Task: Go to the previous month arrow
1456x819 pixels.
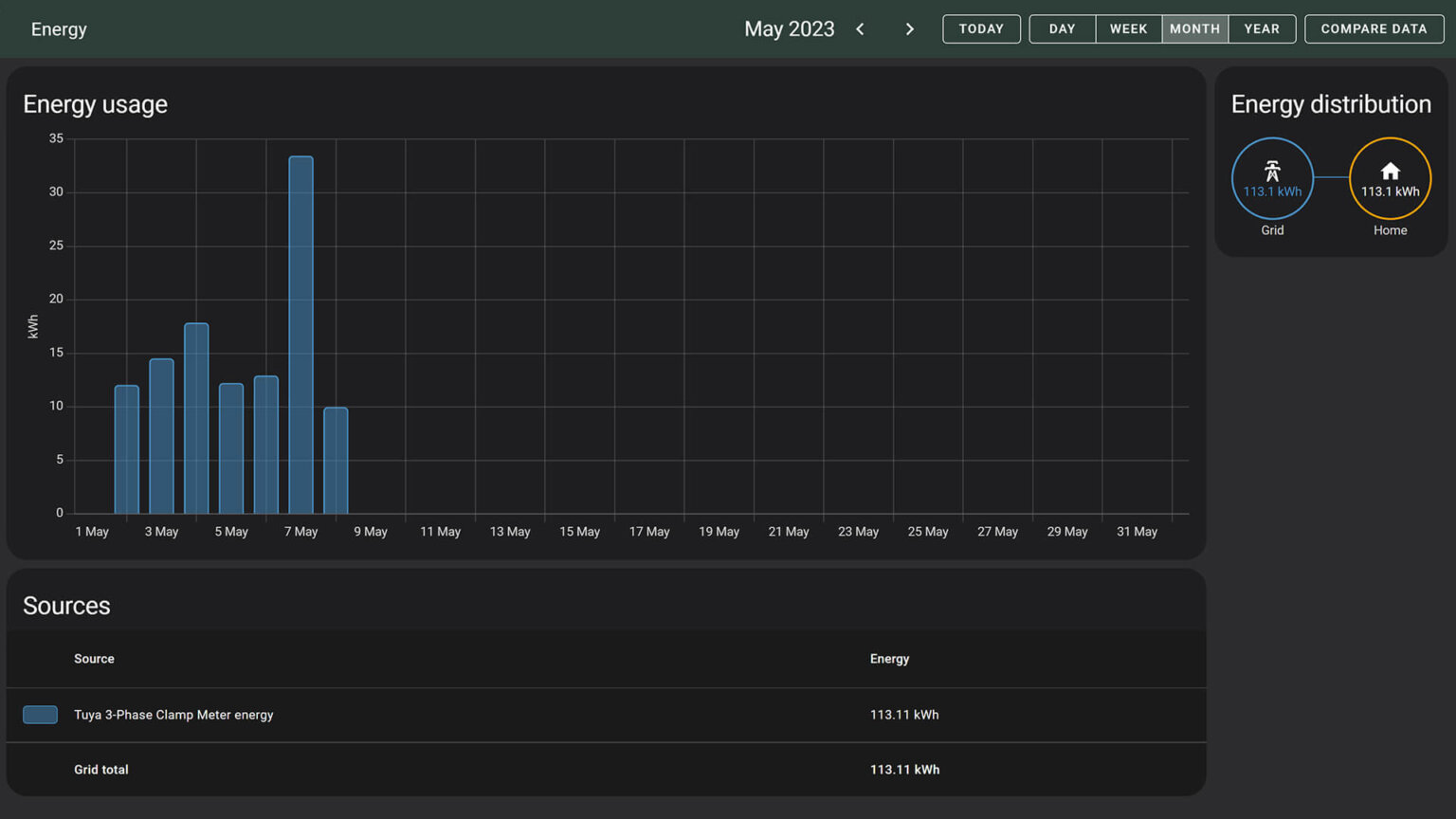Action: tap(860, 29)
